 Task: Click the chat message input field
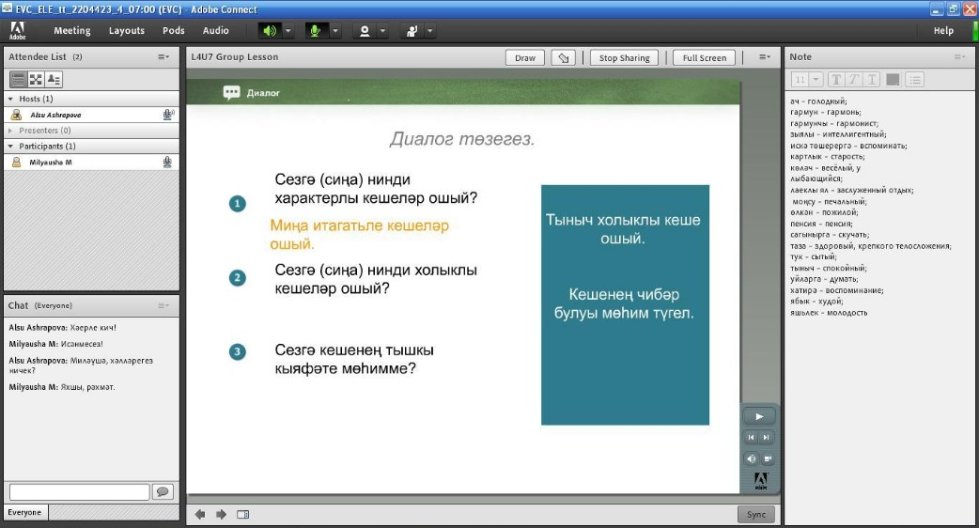click(79, 491)
